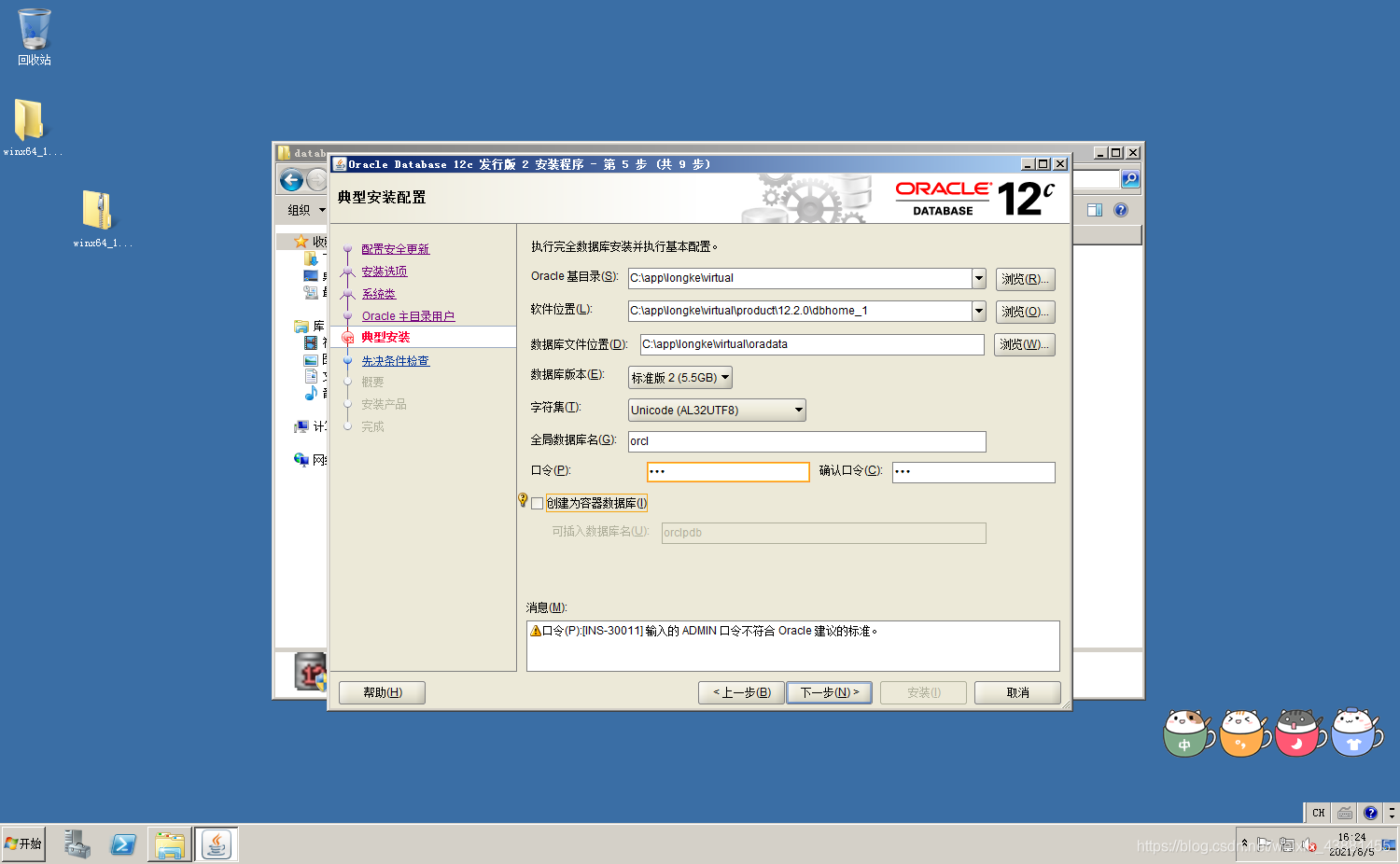Open Explorer help question-mark icon
The width and height of the screenshot is (1400, 864).
(1121, 210)
